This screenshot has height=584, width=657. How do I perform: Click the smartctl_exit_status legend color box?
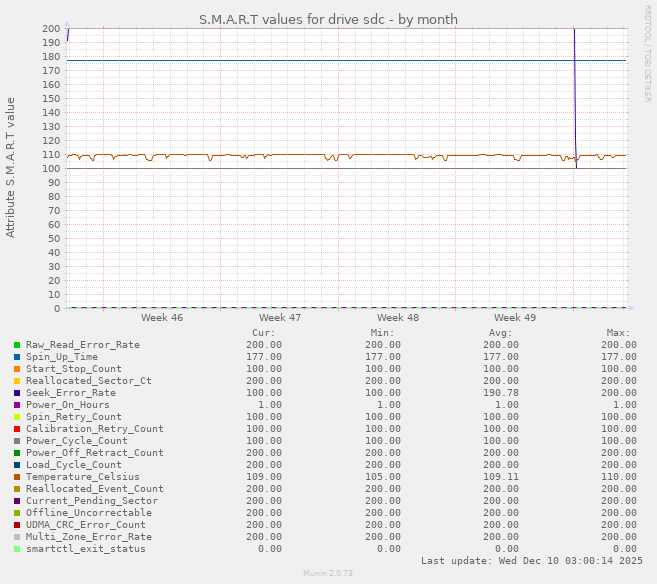point(17,549)
